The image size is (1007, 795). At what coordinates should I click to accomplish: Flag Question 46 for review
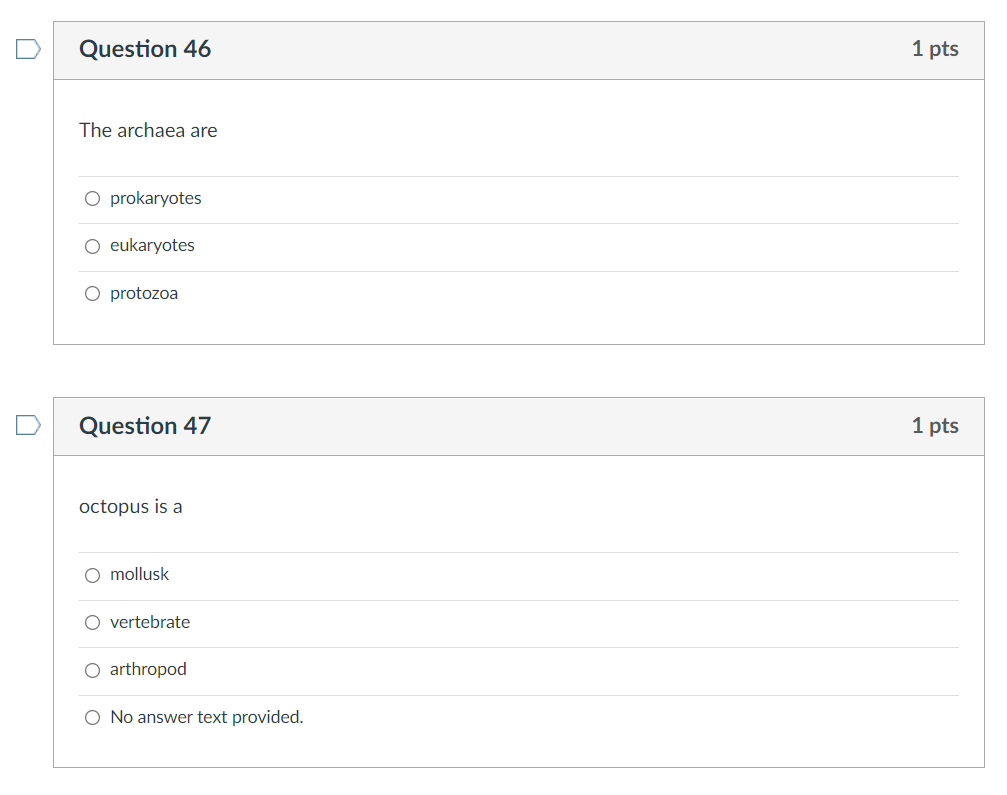pyautogui.click(x=28, y=49)
